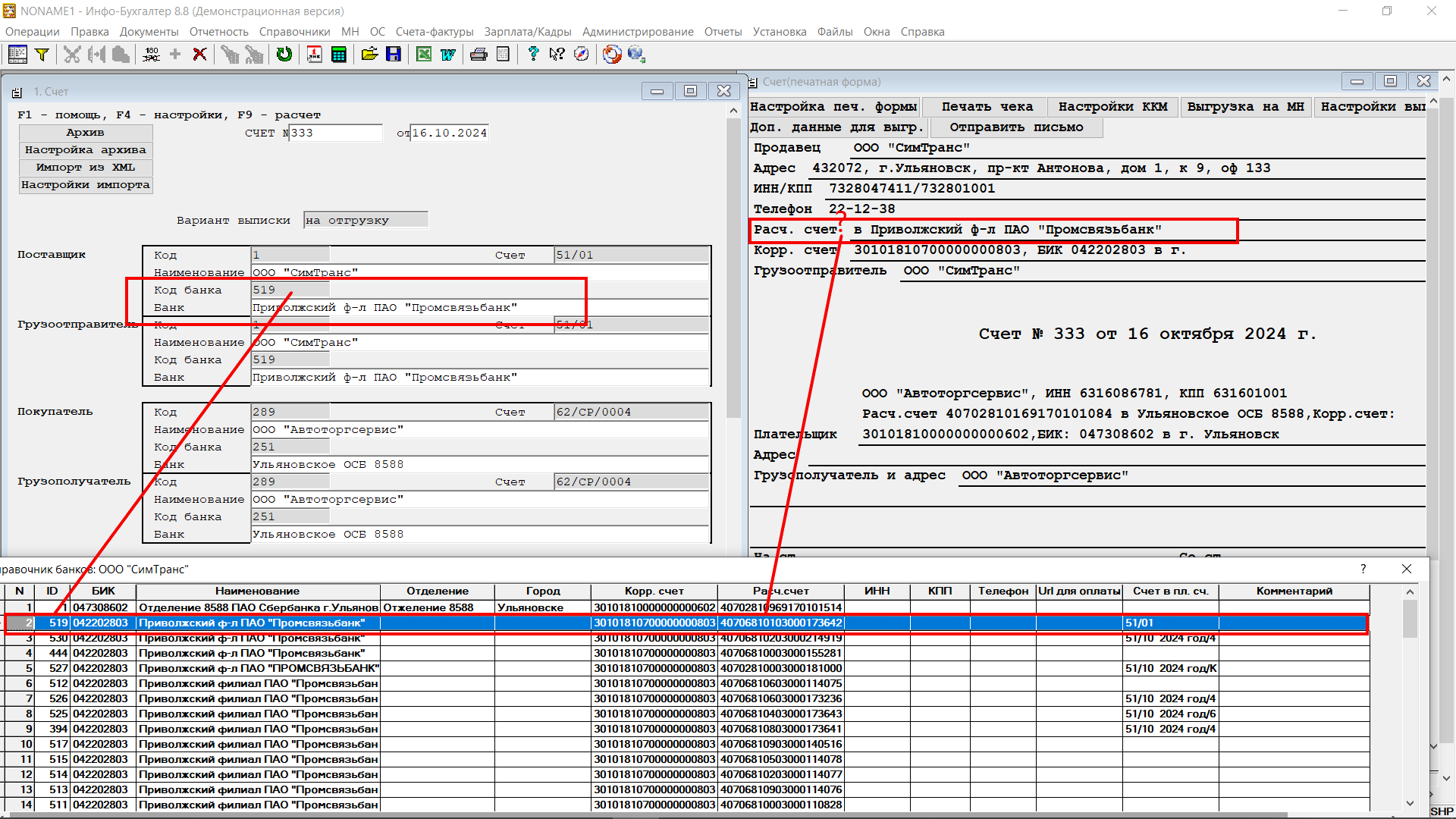
Task: Click the scissors cut icon
Action: (x=72, y=54)
